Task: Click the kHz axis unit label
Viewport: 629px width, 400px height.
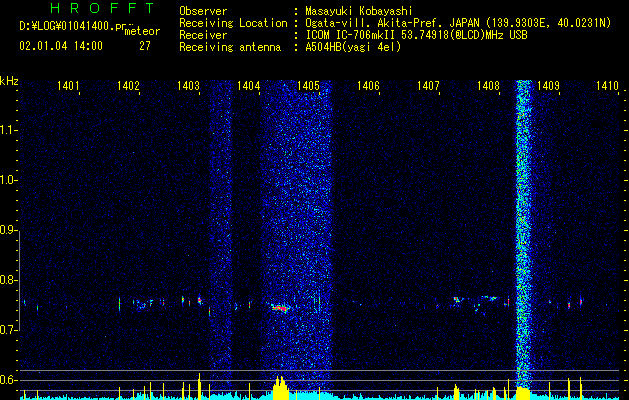Action: [x=9, y=81]
